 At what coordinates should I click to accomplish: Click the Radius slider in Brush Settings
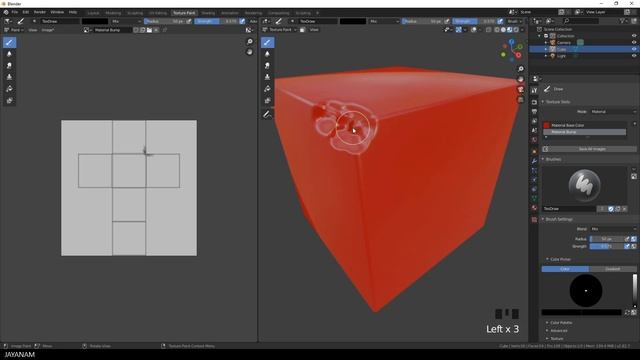[x=607, y=239]
